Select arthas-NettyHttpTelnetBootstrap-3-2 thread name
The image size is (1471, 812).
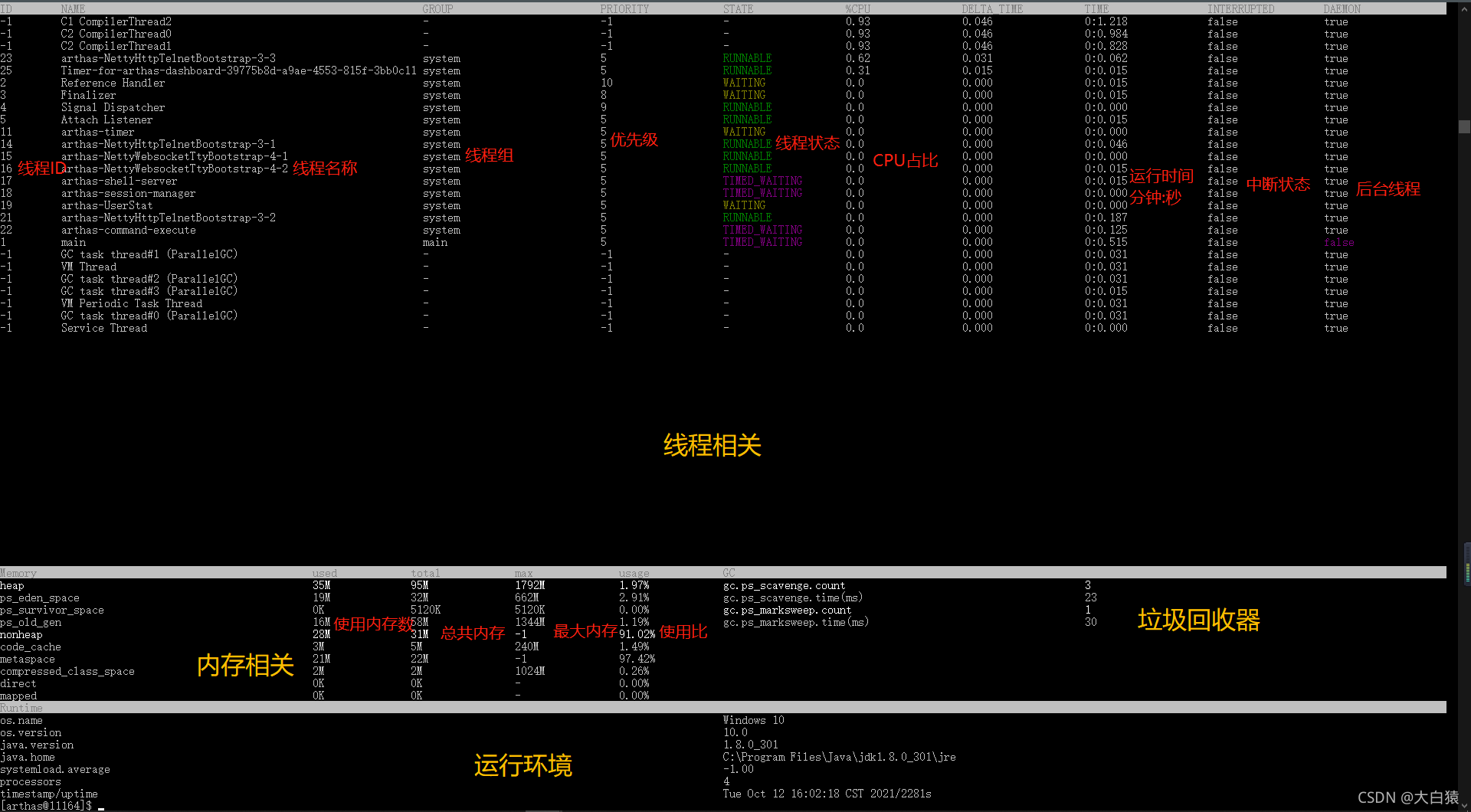(168, 218)
